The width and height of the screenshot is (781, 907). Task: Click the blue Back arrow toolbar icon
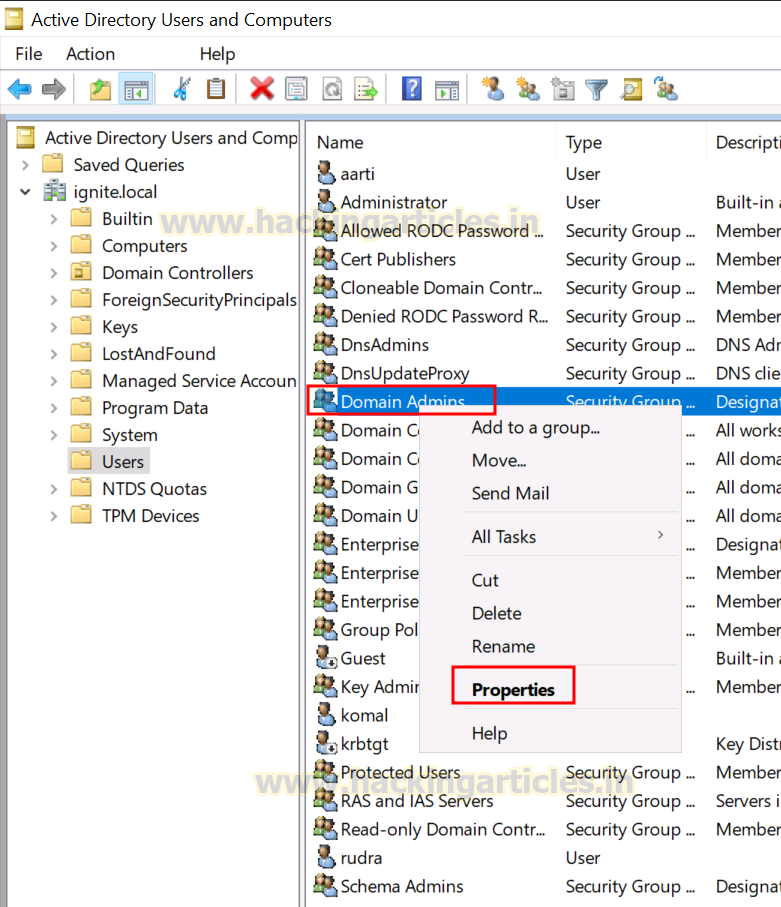click(20, 89)
